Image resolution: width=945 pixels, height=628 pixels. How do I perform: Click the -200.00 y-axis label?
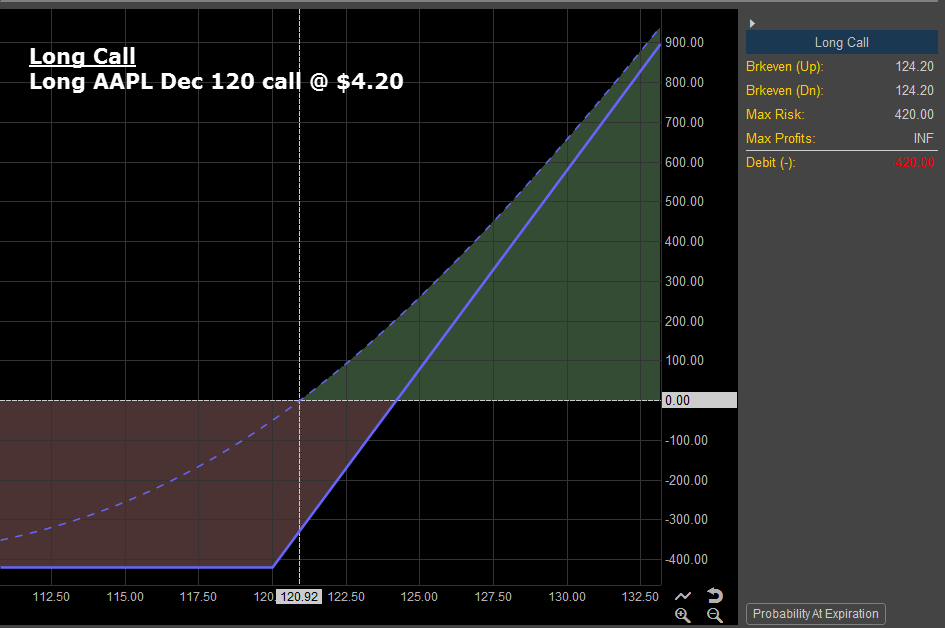click(x=686, y=480)
